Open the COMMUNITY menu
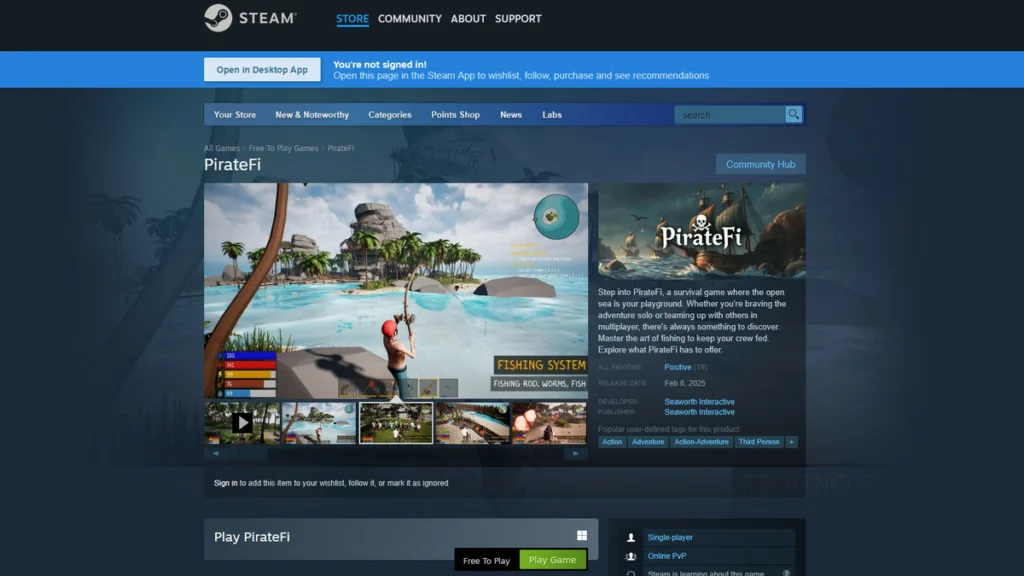 [x=410, y=18]
